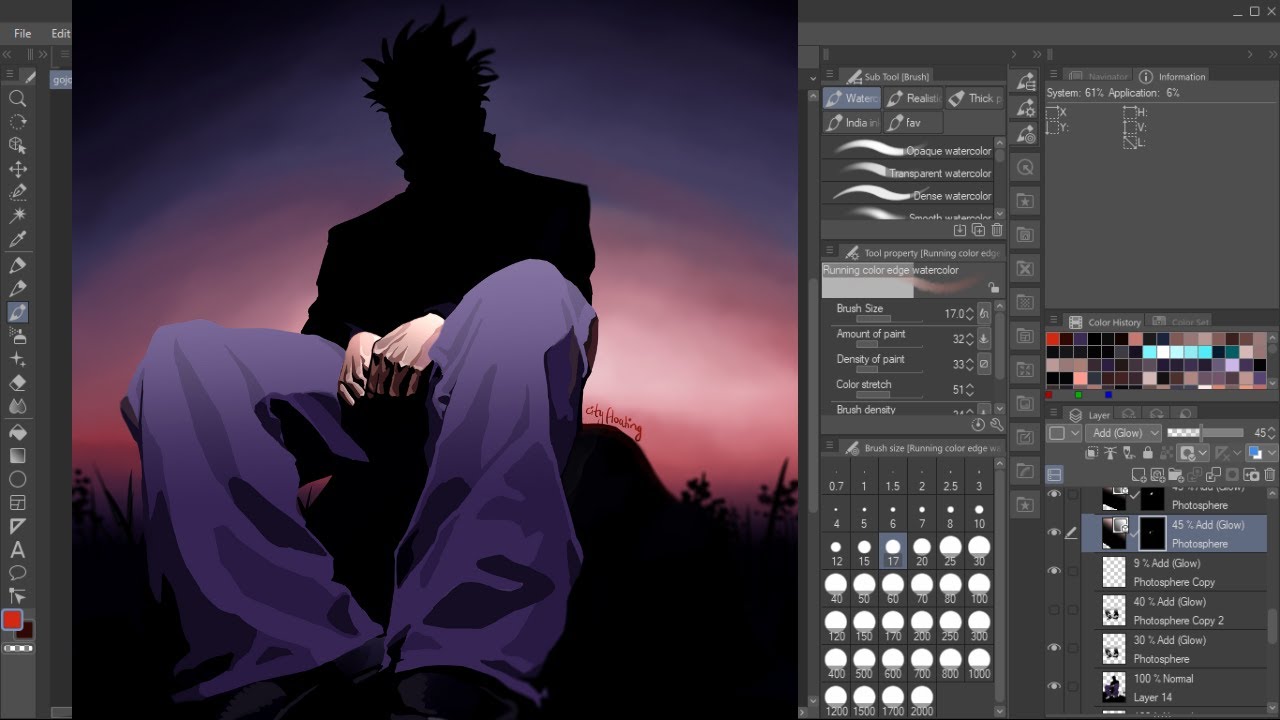Switch to the India ink tab

tap(852, 122)
